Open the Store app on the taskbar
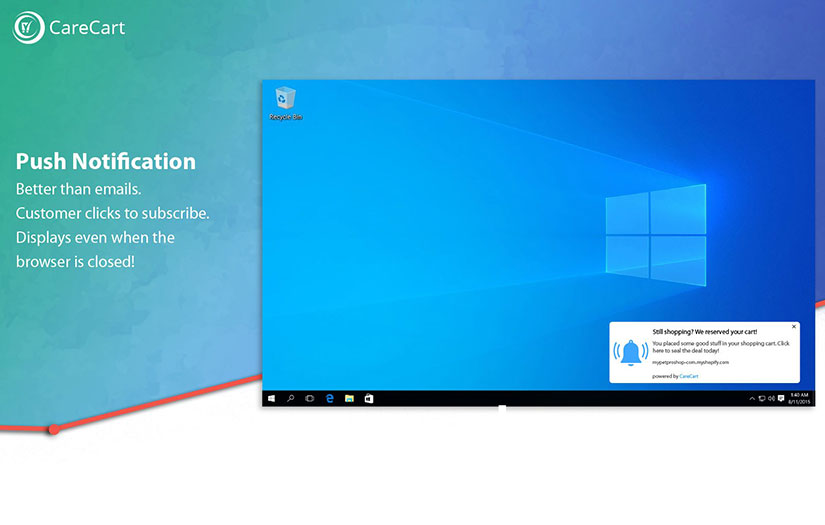Image resolution: width=825 pixels, height=525 pixels. [x=369, y=399]
